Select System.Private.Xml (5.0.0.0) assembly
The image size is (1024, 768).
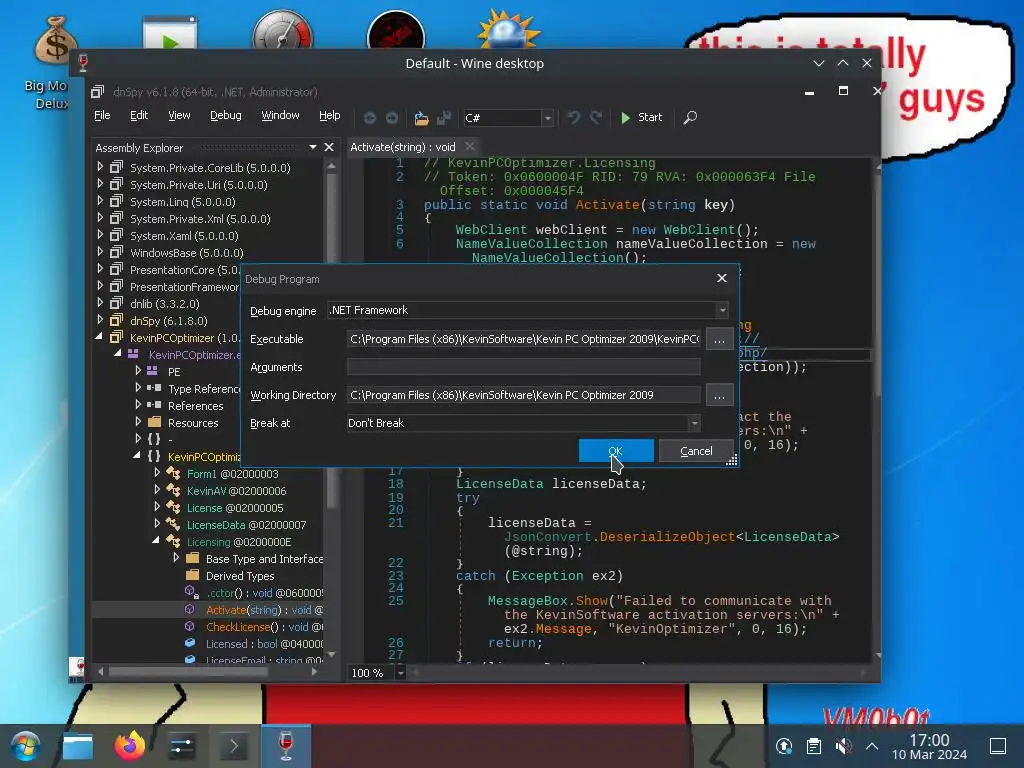pyautogui.click(x=200, y=219)
